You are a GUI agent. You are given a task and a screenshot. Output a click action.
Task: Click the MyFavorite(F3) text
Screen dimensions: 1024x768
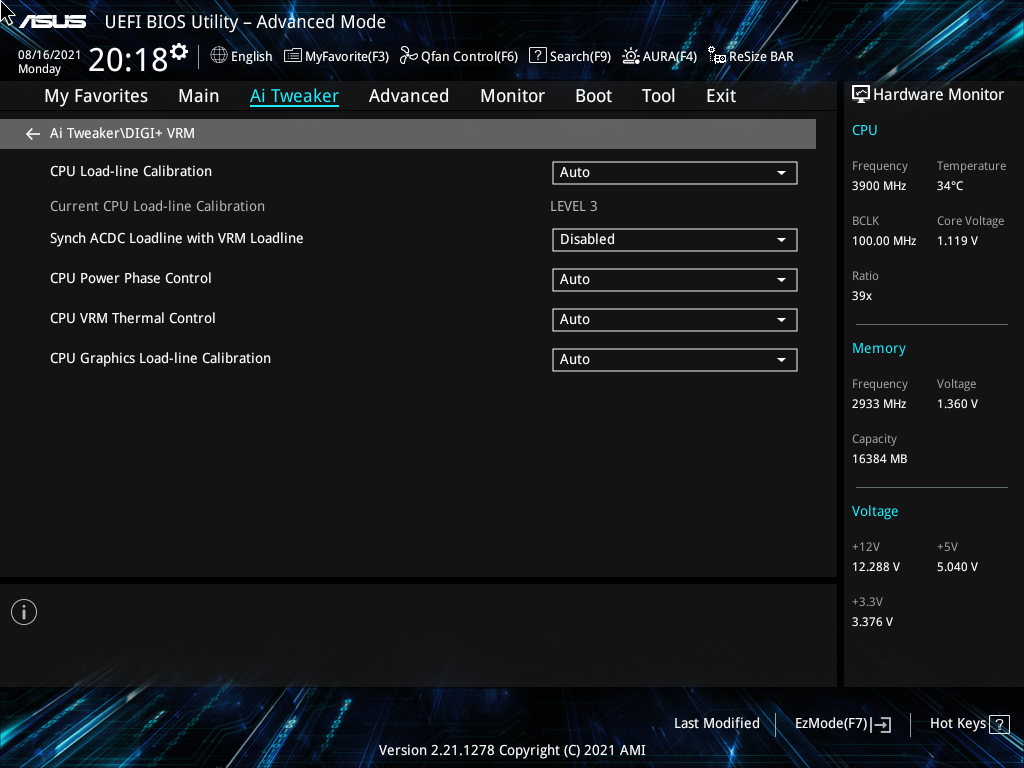pos(347,57)
